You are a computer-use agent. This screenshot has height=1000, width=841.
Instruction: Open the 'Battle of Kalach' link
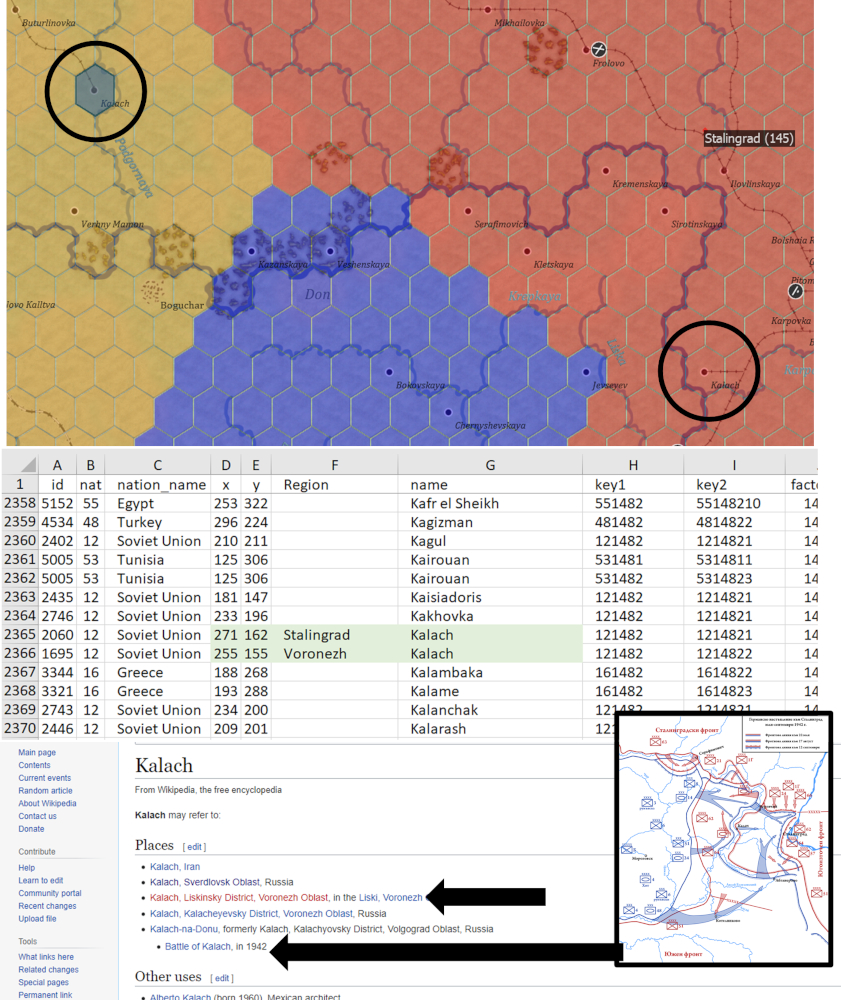click(198, 946)
